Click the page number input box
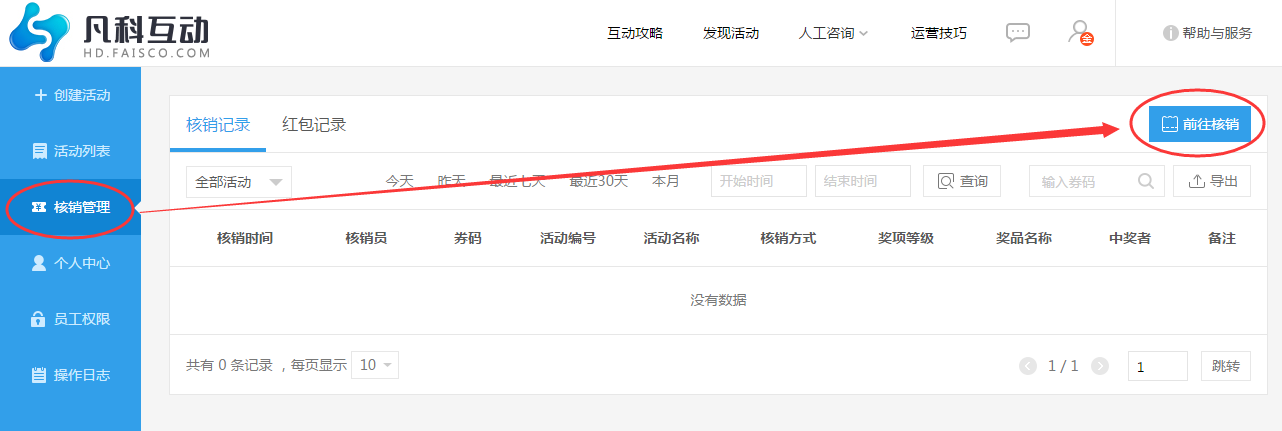This screenshot has width=1282, height=431. pyautogui.click(x=1158, y=366)
